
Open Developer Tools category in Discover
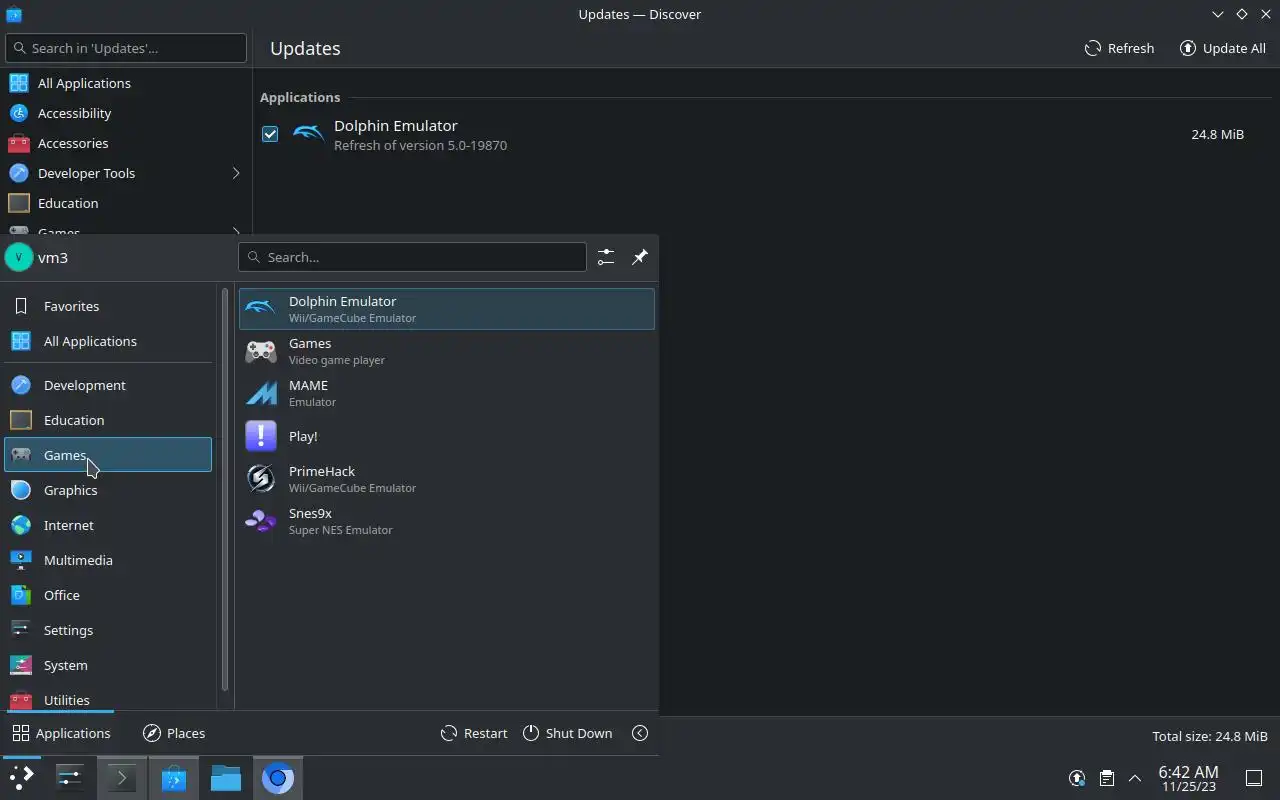point(126,173)
